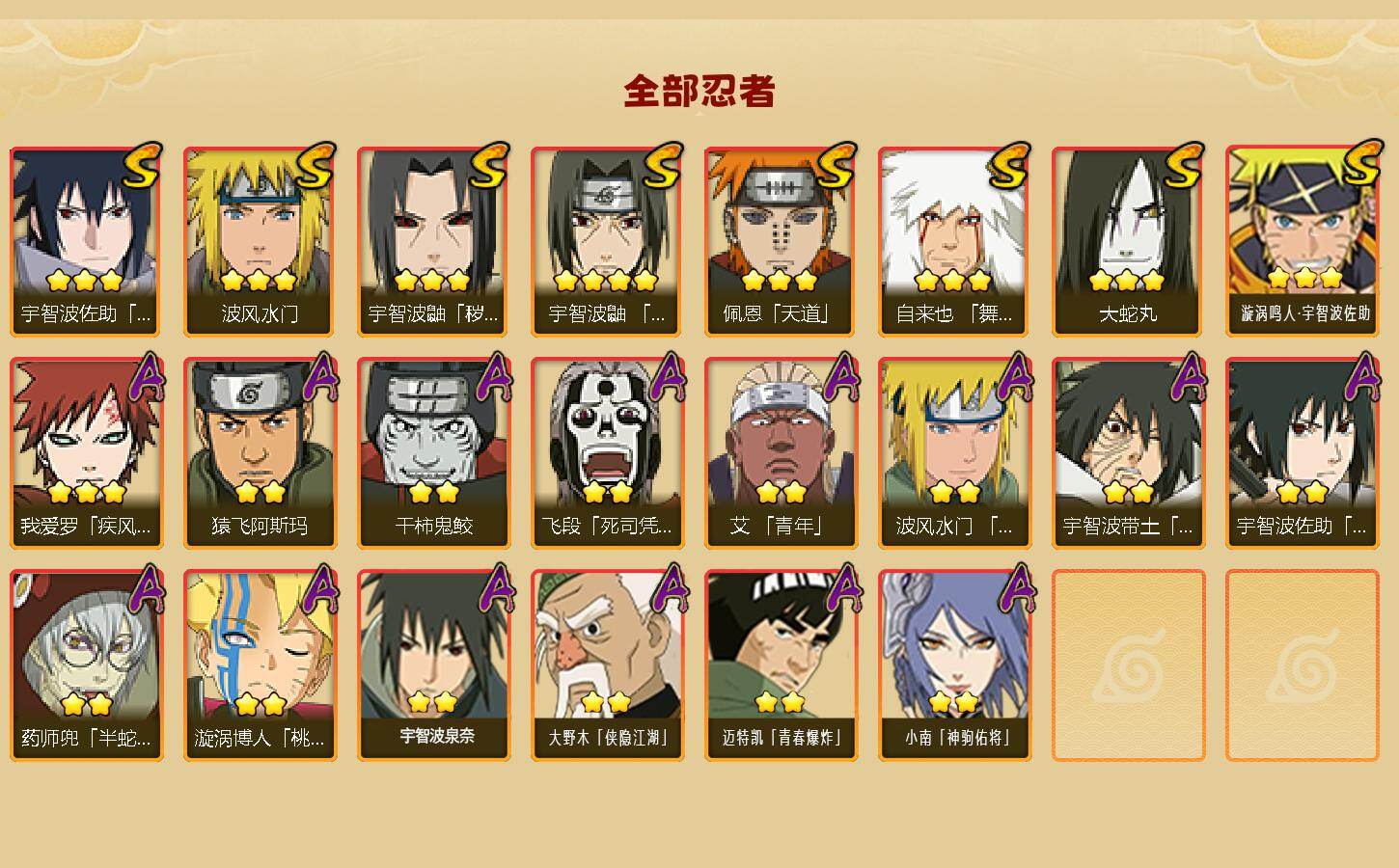Click the 漩涡鸣人·宇智波佐助 card
Image resolution: width=1399 pixels, height=868 pixels.
tap(1302, 241)
